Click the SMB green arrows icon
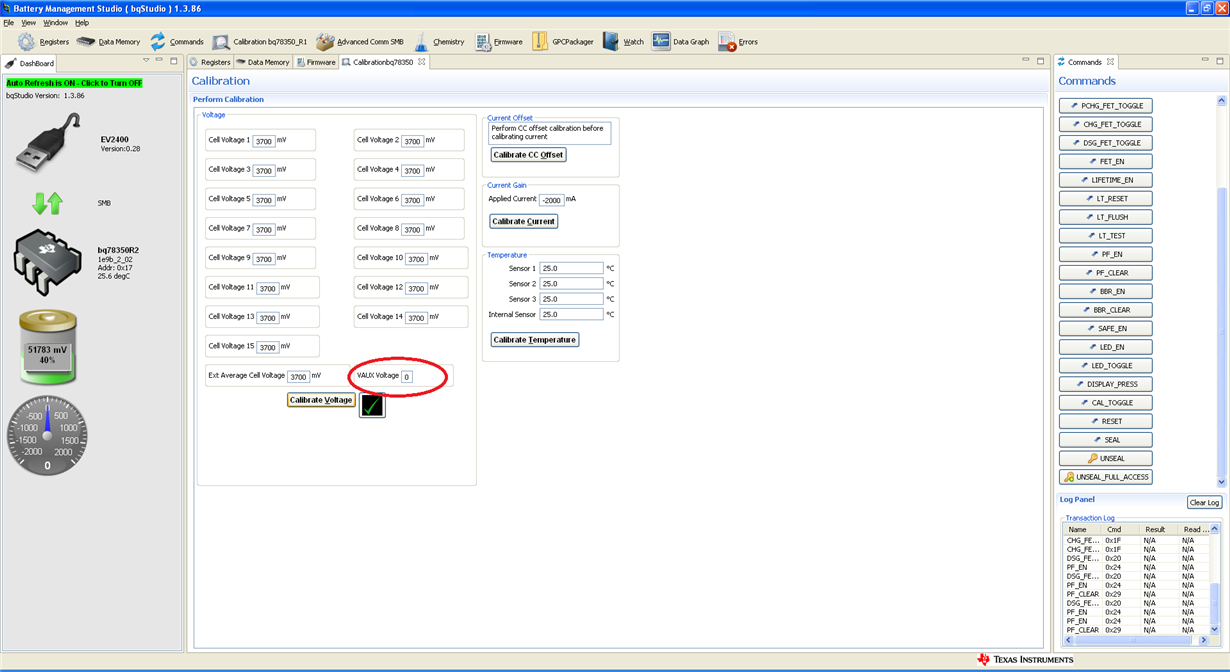The width and height of the screenshot is (1230, 672). coord(47,203)
